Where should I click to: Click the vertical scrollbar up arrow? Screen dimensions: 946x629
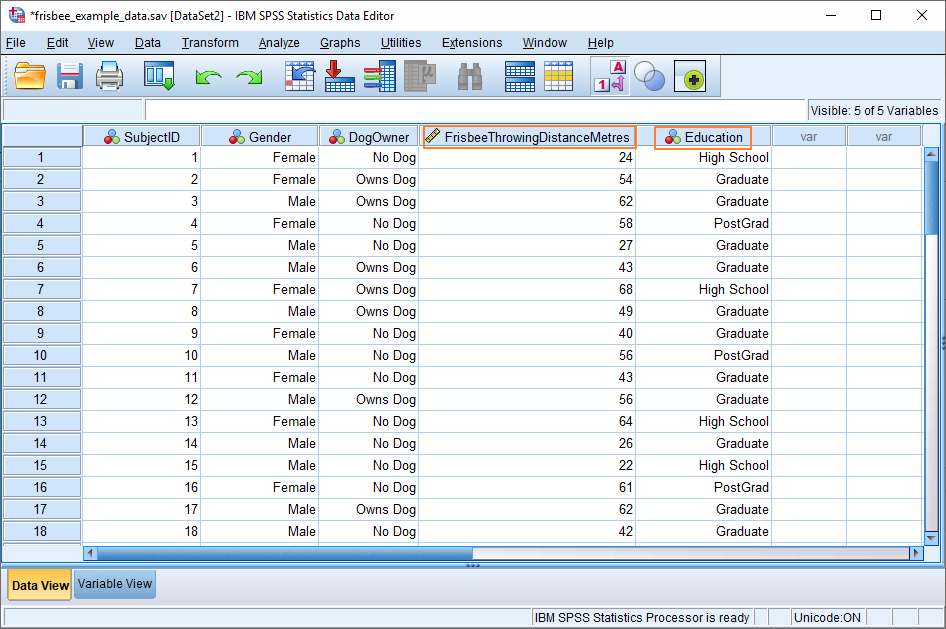click(931, 154)
